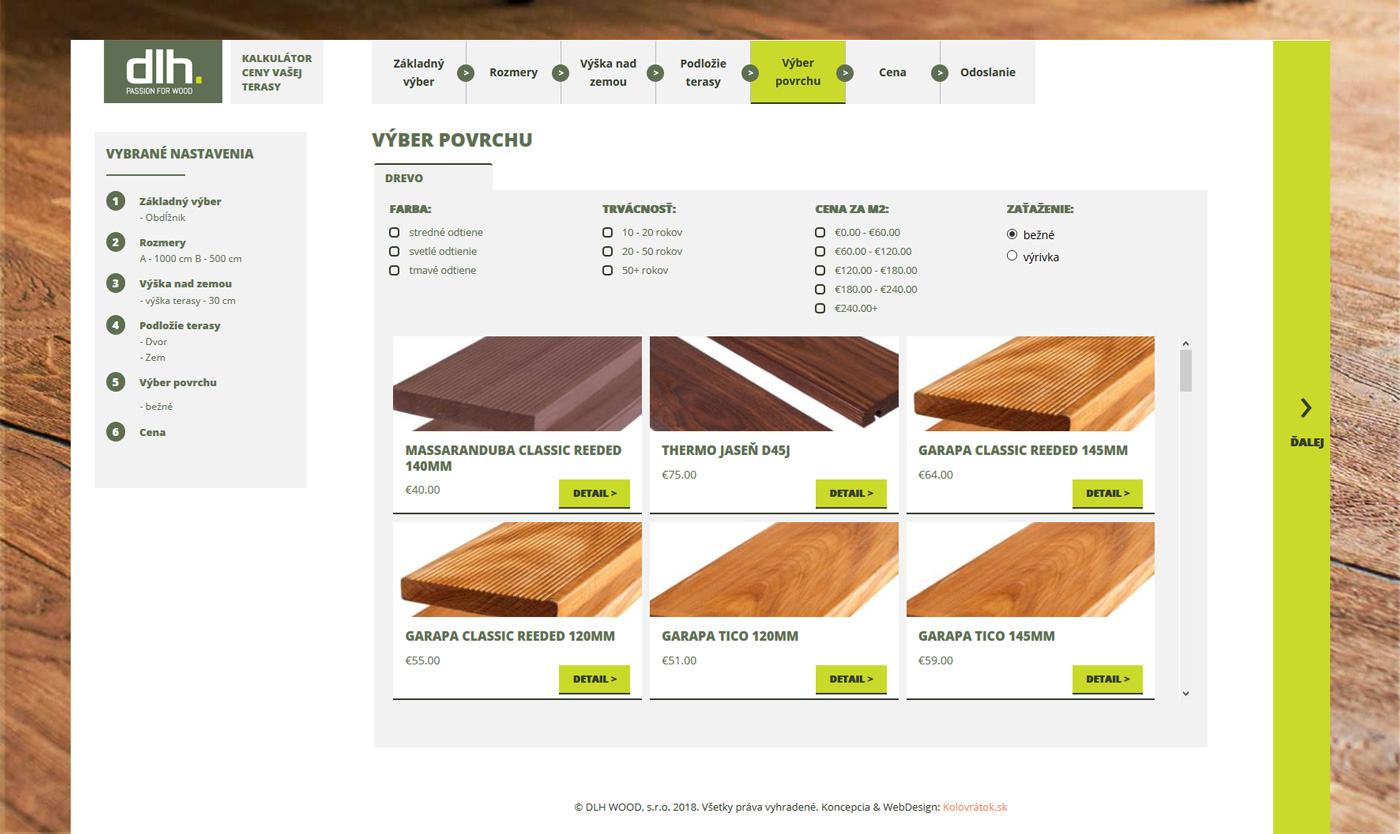Click the number 3 circle beside Výška nad zemou

[116, 283]
